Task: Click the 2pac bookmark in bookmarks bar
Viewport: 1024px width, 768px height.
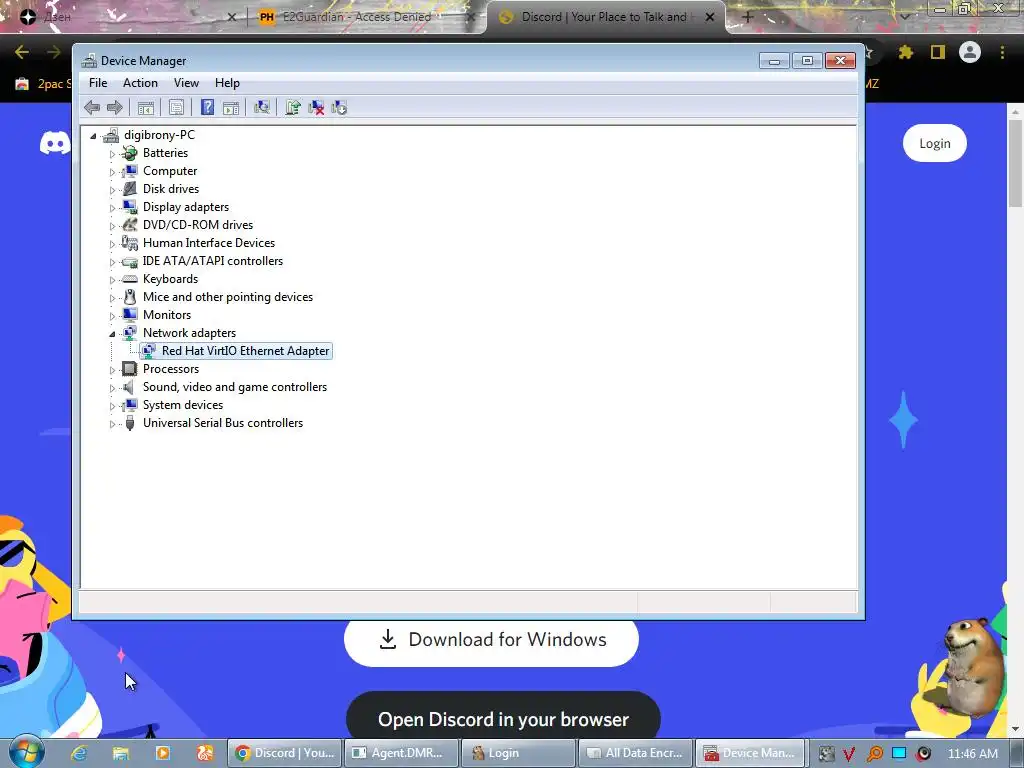Action: tap(43, 84)
